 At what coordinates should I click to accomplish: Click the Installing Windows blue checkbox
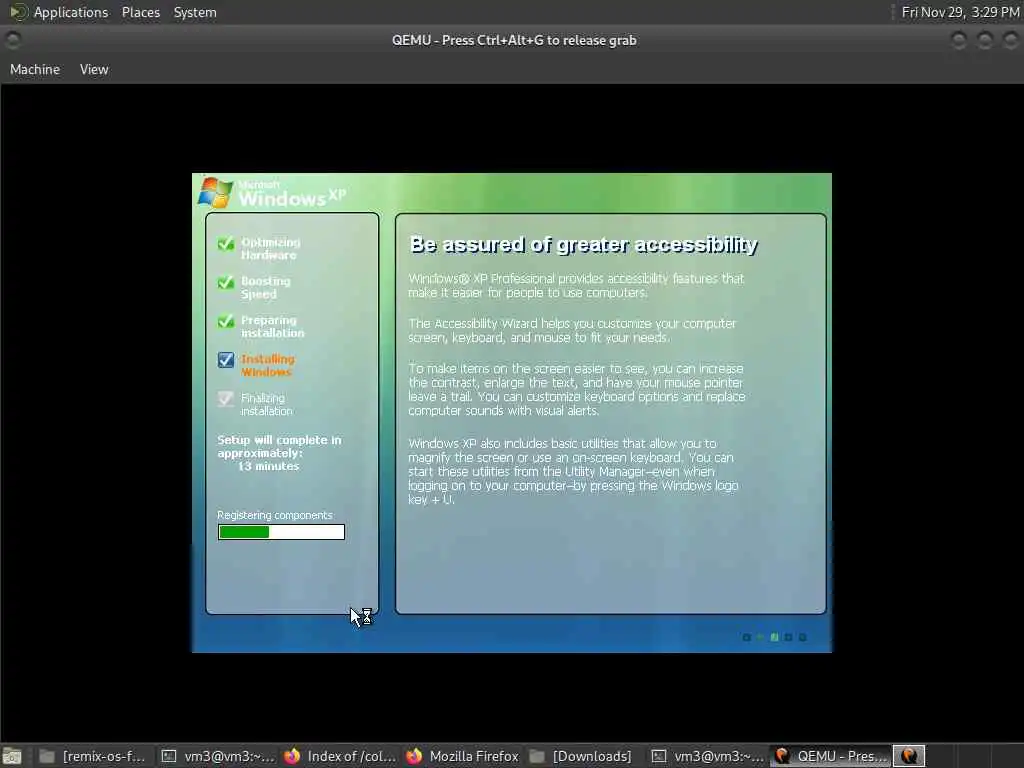226,360
